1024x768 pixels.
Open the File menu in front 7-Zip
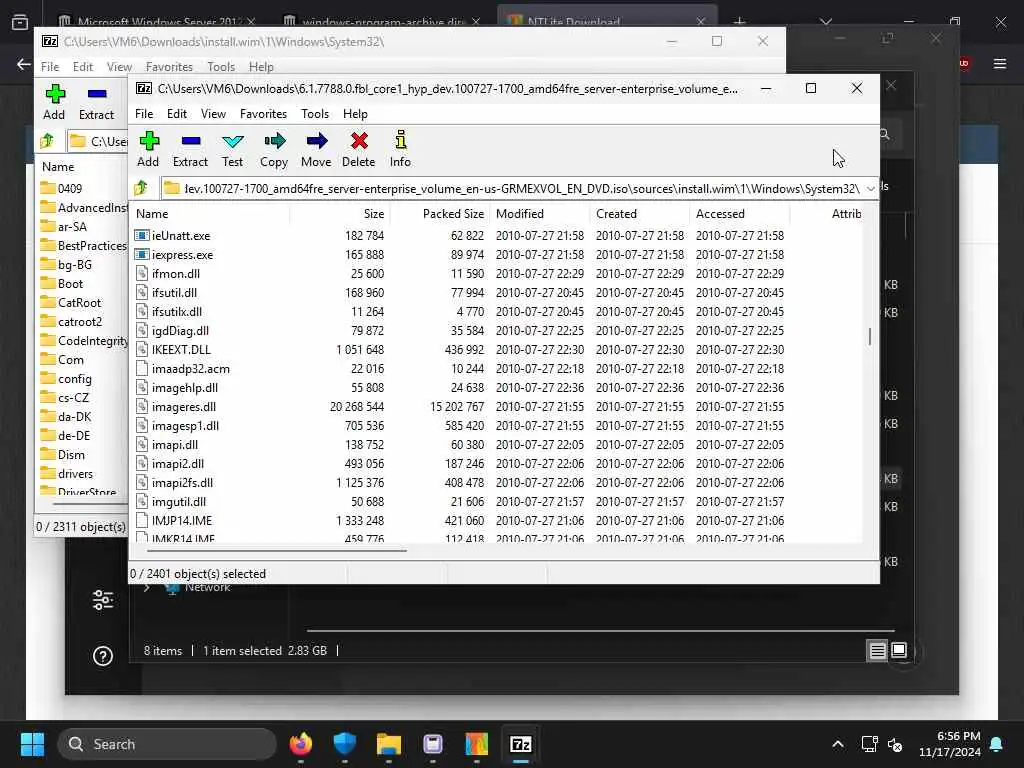click(x=144, y=114)
